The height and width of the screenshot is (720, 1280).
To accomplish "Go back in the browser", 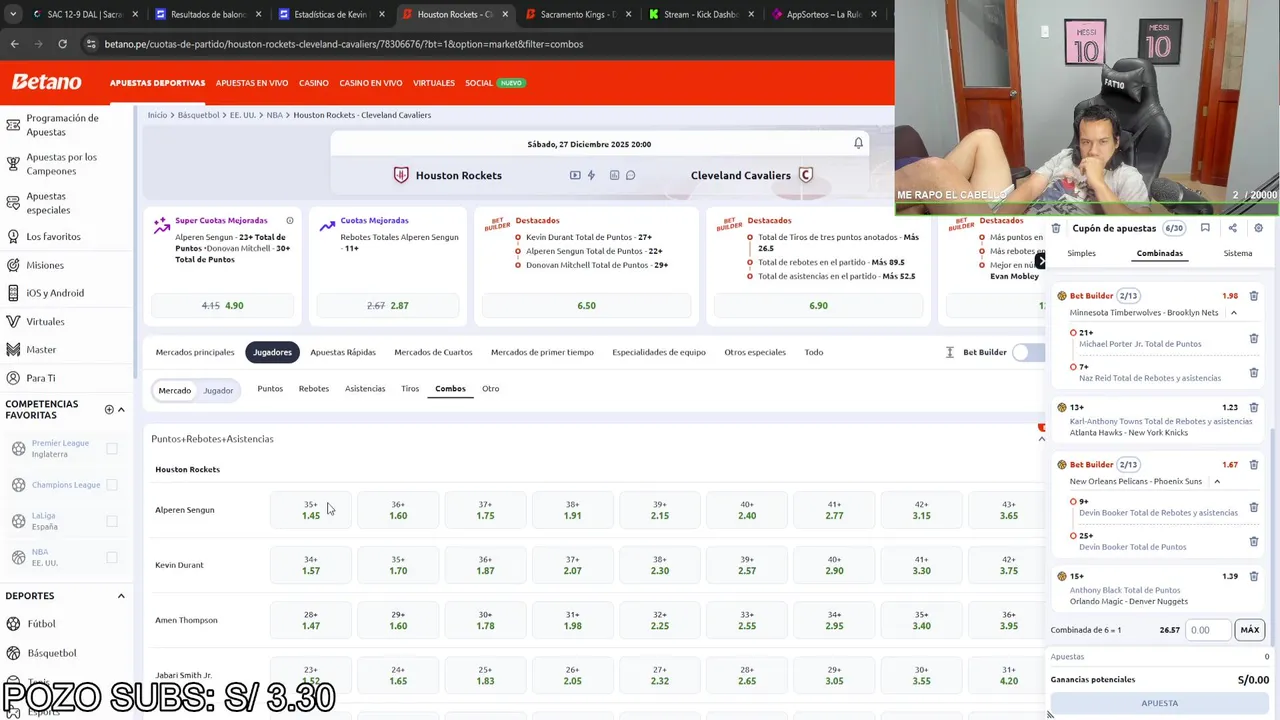I will [14, 44].
